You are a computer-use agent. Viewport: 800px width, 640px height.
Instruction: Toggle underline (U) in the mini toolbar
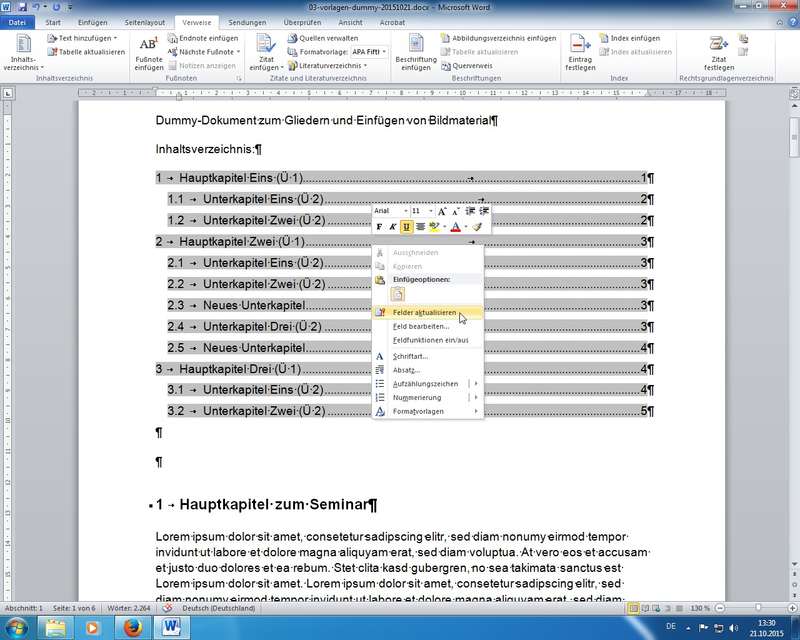(406, 227)
